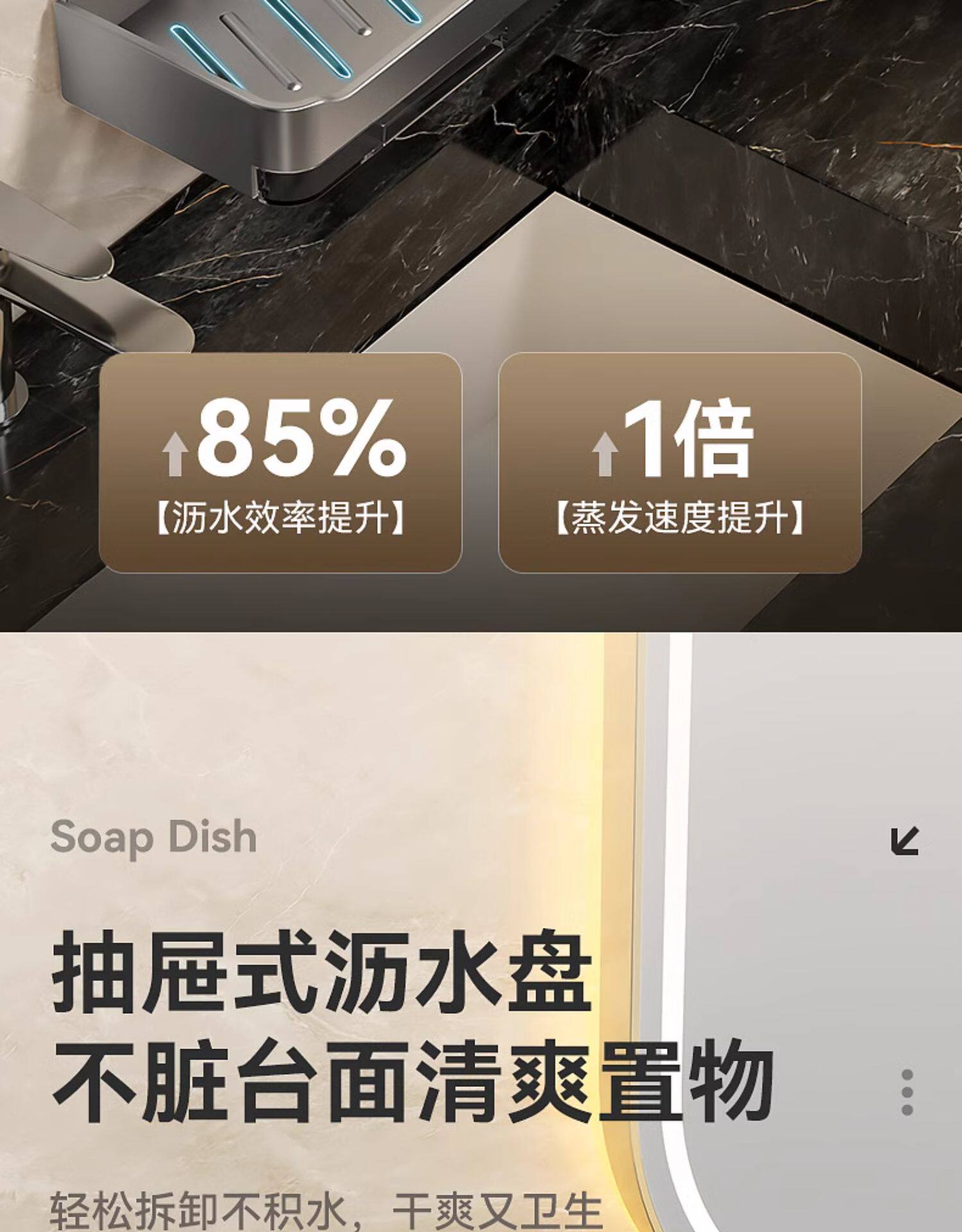This screenshot has width=962, height=1232.
Task: Click the diagonal down-left arrow icon
Action: point(905,841)
